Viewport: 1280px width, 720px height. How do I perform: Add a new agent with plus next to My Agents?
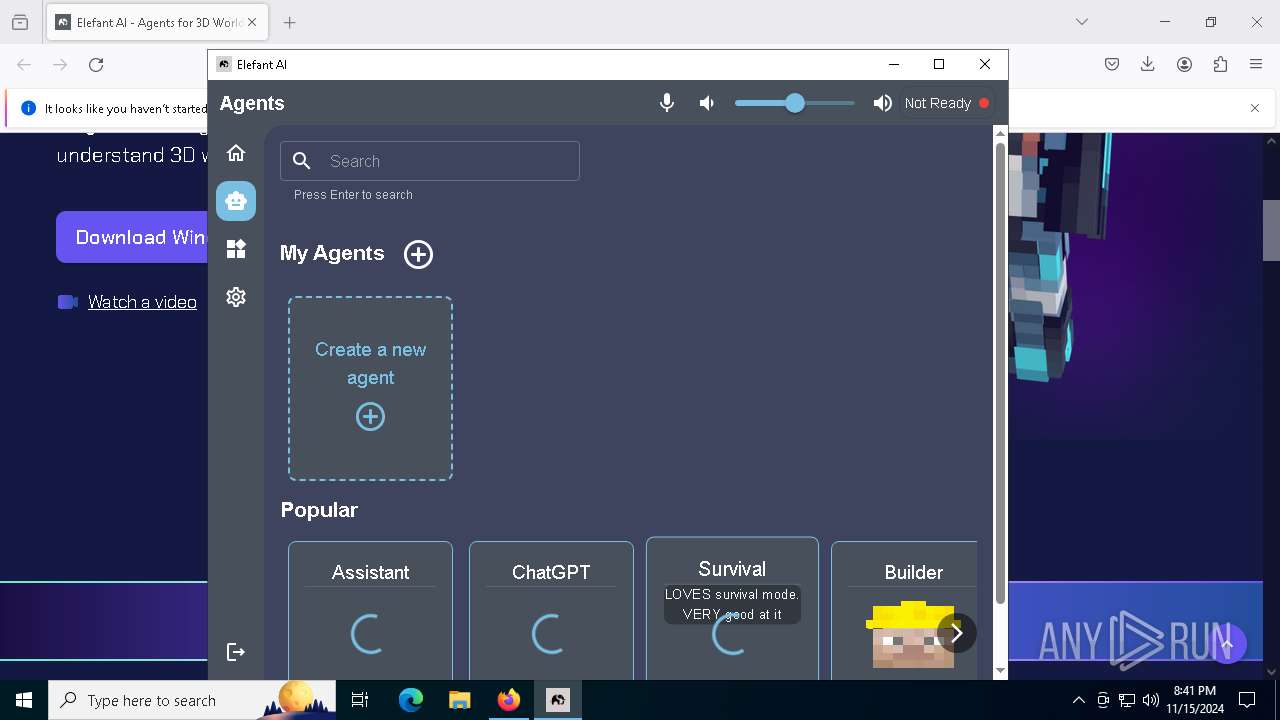[418, 254]
